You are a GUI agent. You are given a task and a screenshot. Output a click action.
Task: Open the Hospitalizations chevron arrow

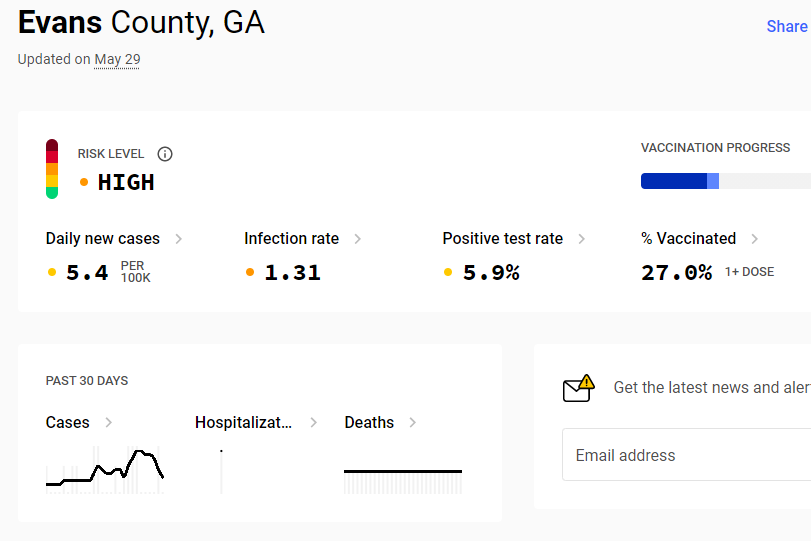click(313, 423)
